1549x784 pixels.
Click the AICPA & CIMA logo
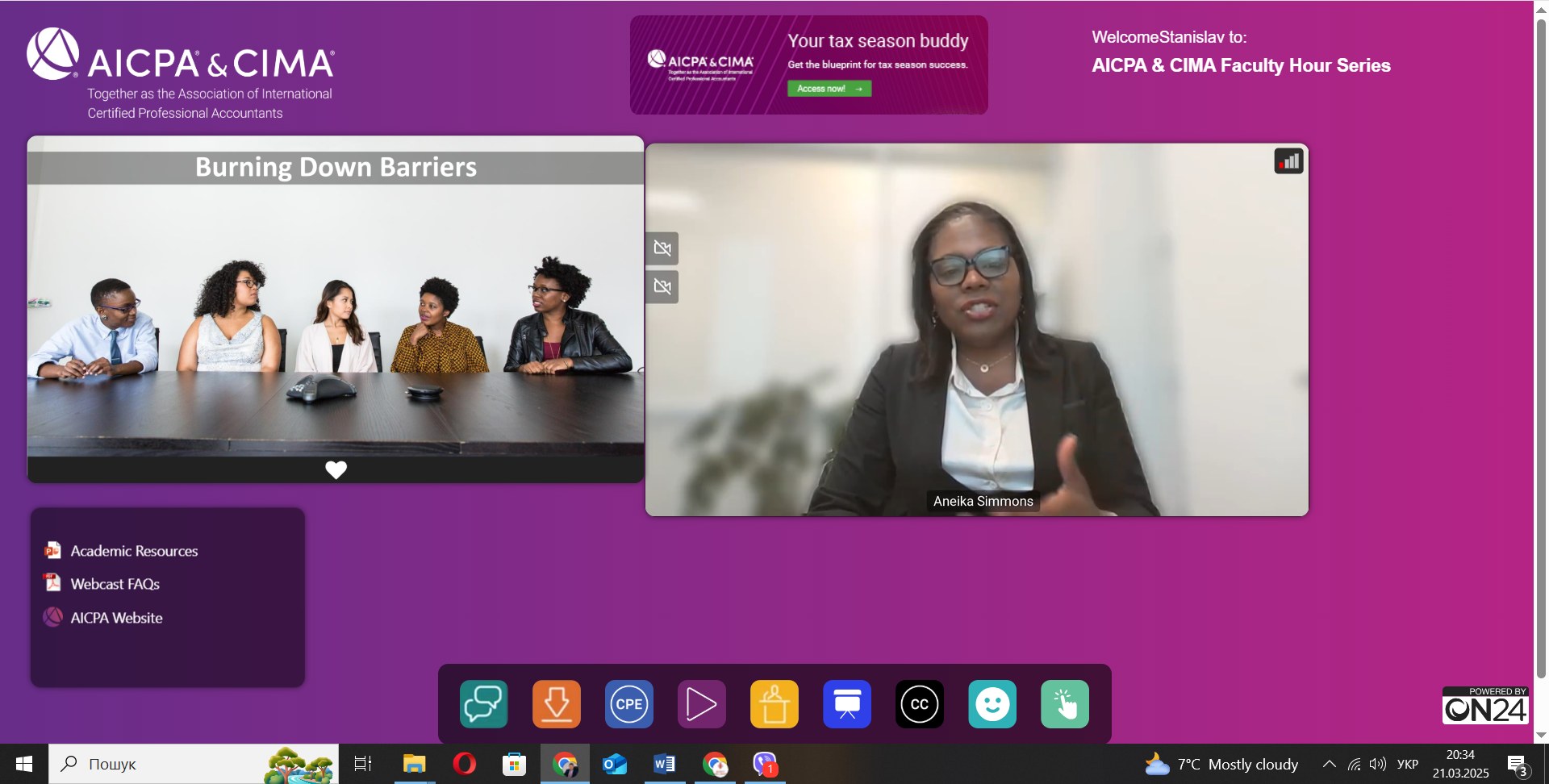(x=181, y=74)
